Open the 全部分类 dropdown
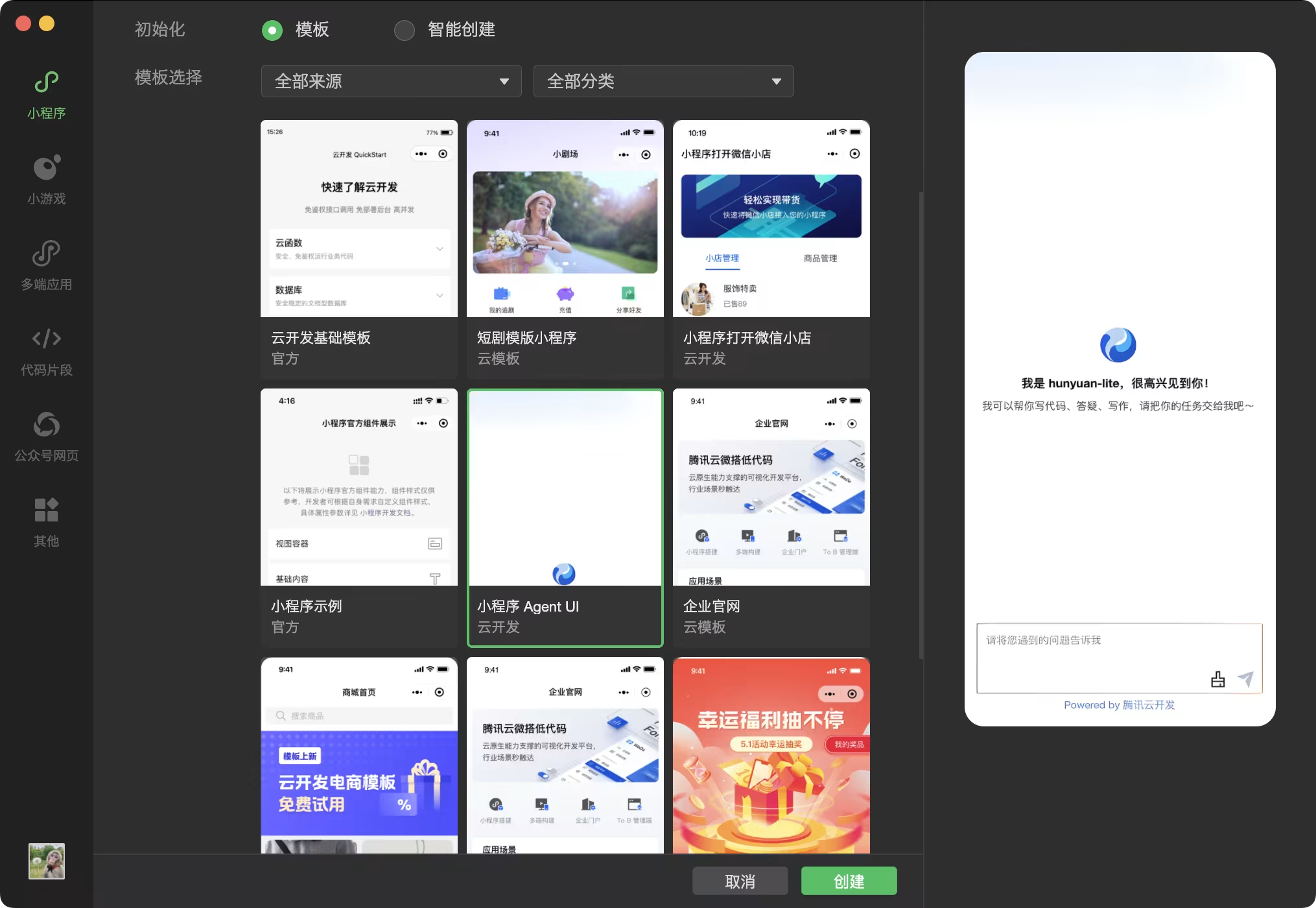This screenshot has height=908, width=1316. tap(663, 81)
